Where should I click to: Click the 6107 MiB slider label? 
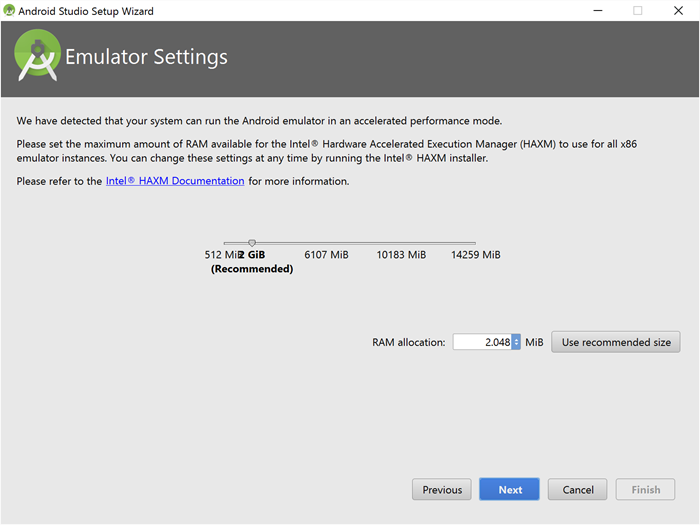tap(326, 255)
